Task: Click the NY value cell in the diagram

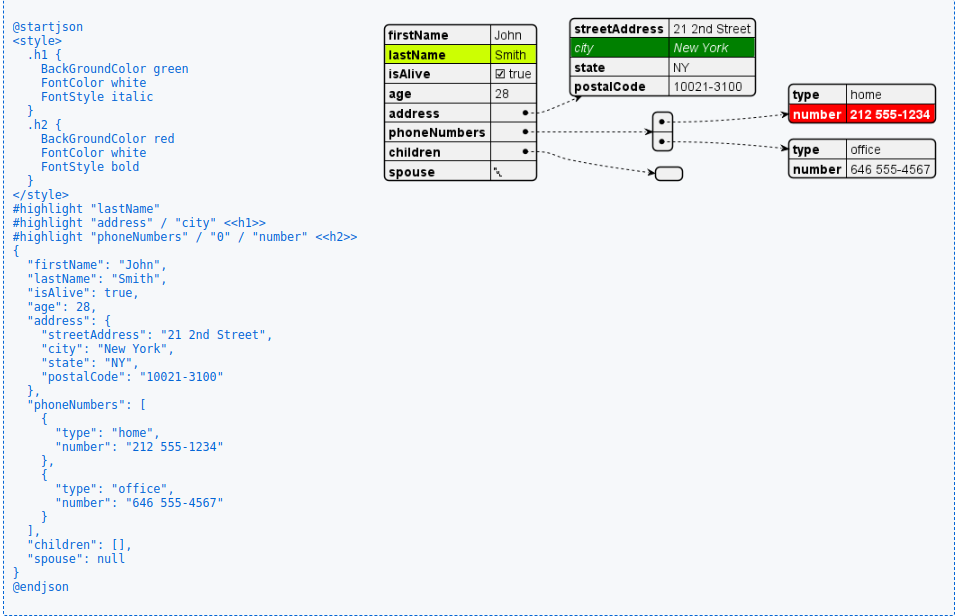Action: (x=712, y=68)
